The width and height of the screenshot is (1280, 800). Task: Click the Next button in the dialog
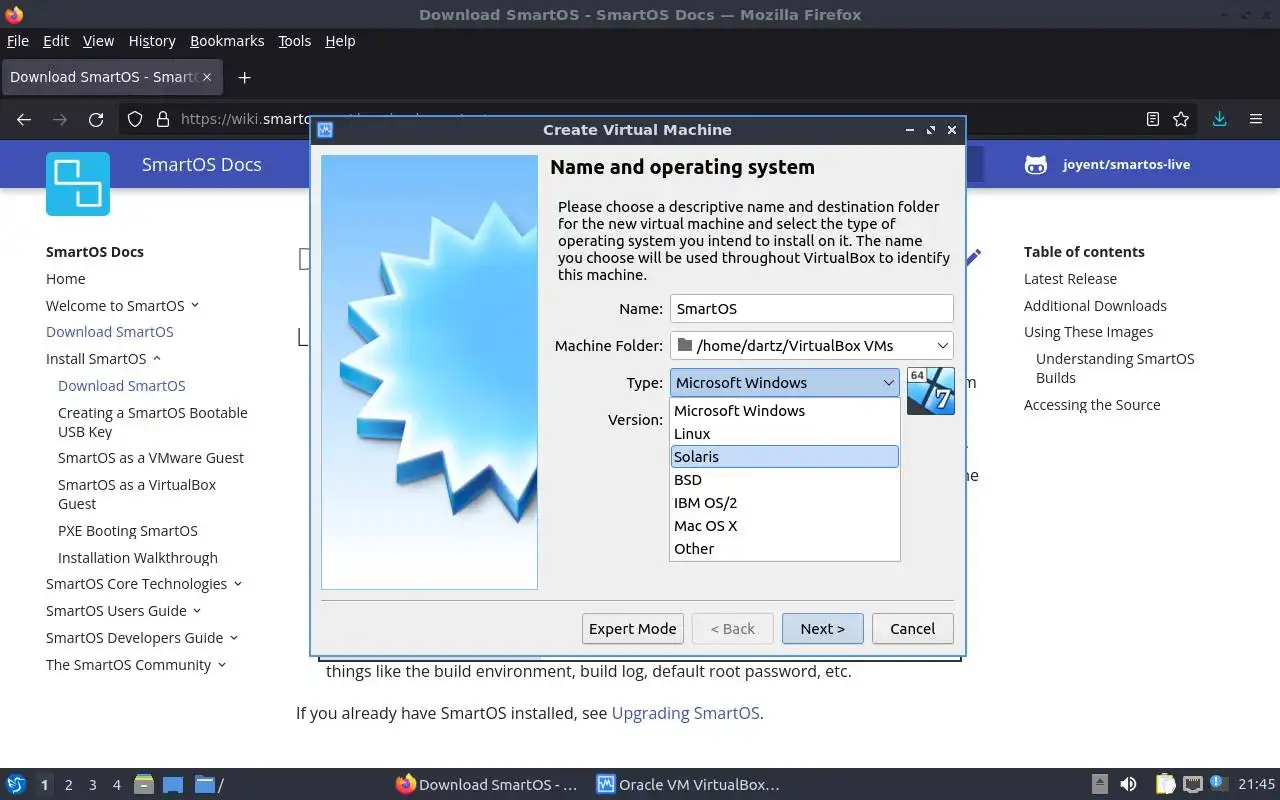[822, 629]
